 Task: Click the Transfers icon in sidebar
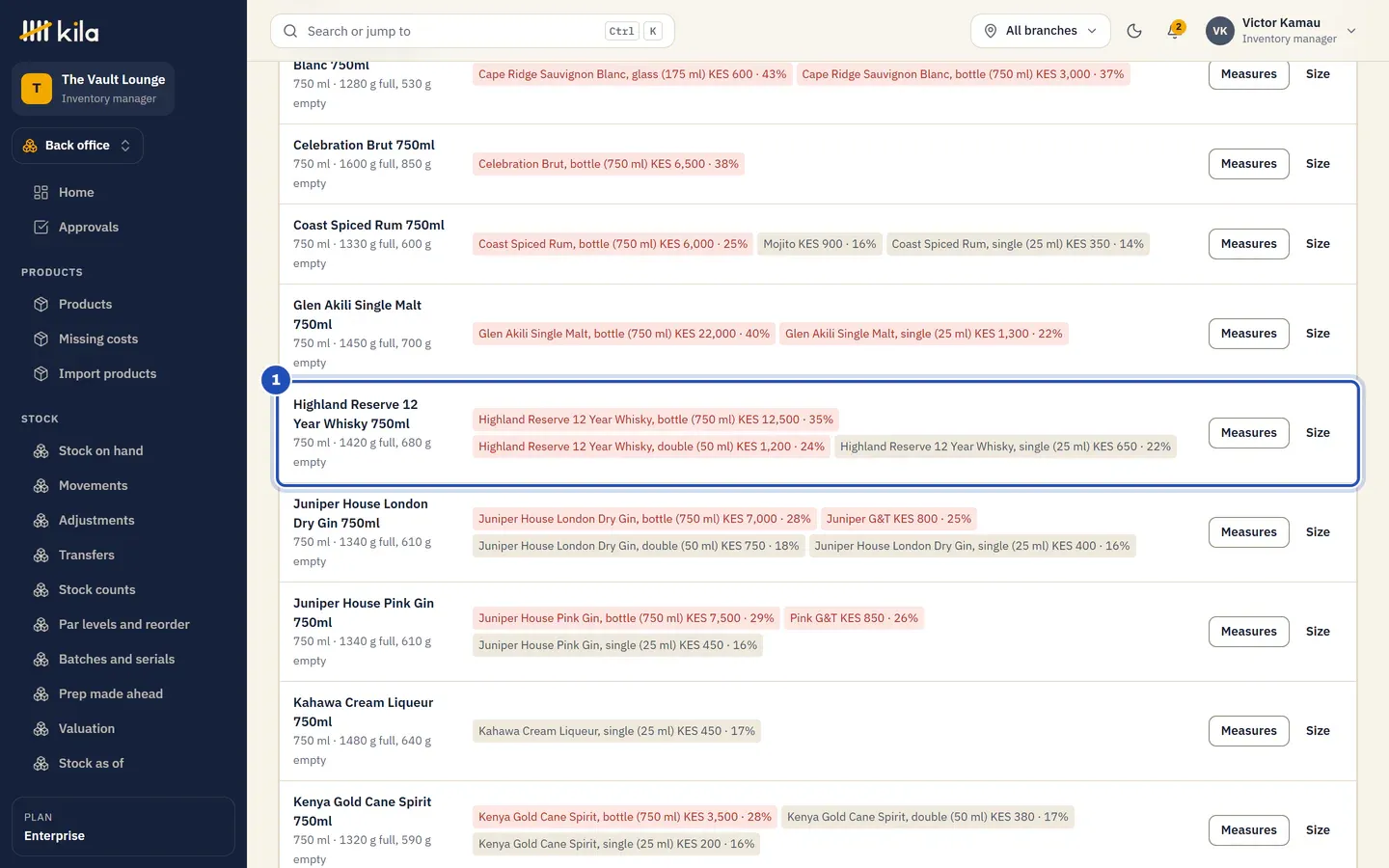point(41,555)
